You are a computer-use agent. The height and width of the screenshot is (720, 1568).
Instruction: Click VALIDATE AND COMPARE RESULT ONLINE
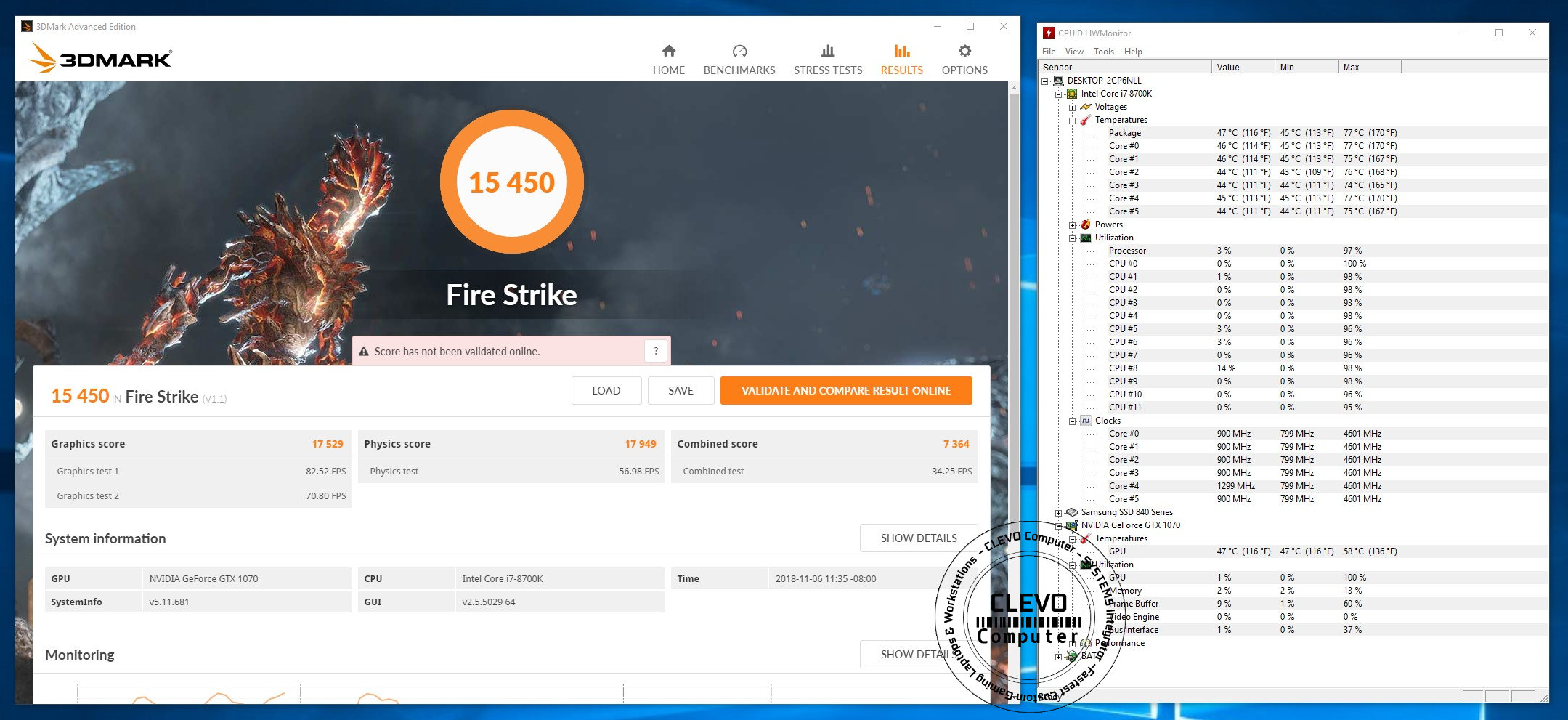pos(846,390)
